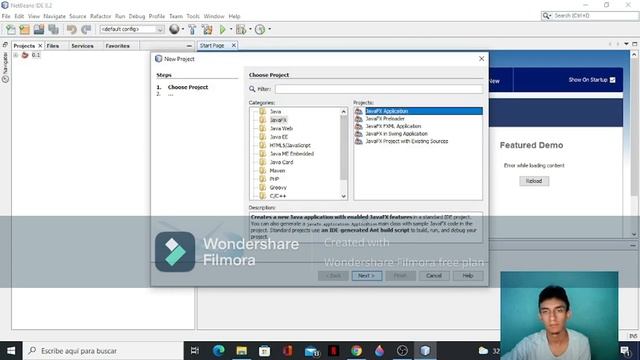Viewport: 640px width, 360px height.
Task: Open OBS Studio from the taskbar
Action: click(x=402, y=351)
